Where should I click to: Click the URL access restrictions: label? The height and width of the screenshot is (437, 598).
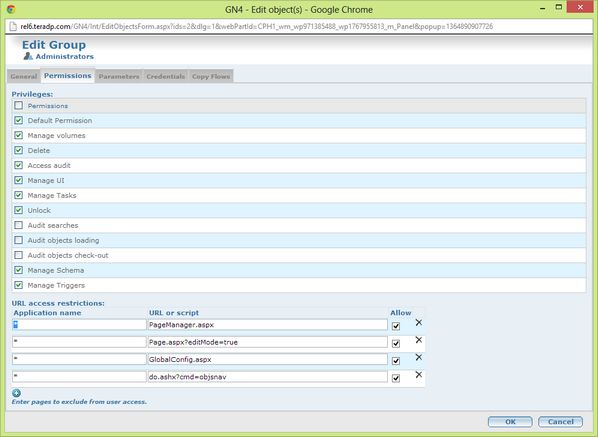(x=58, y=303)
